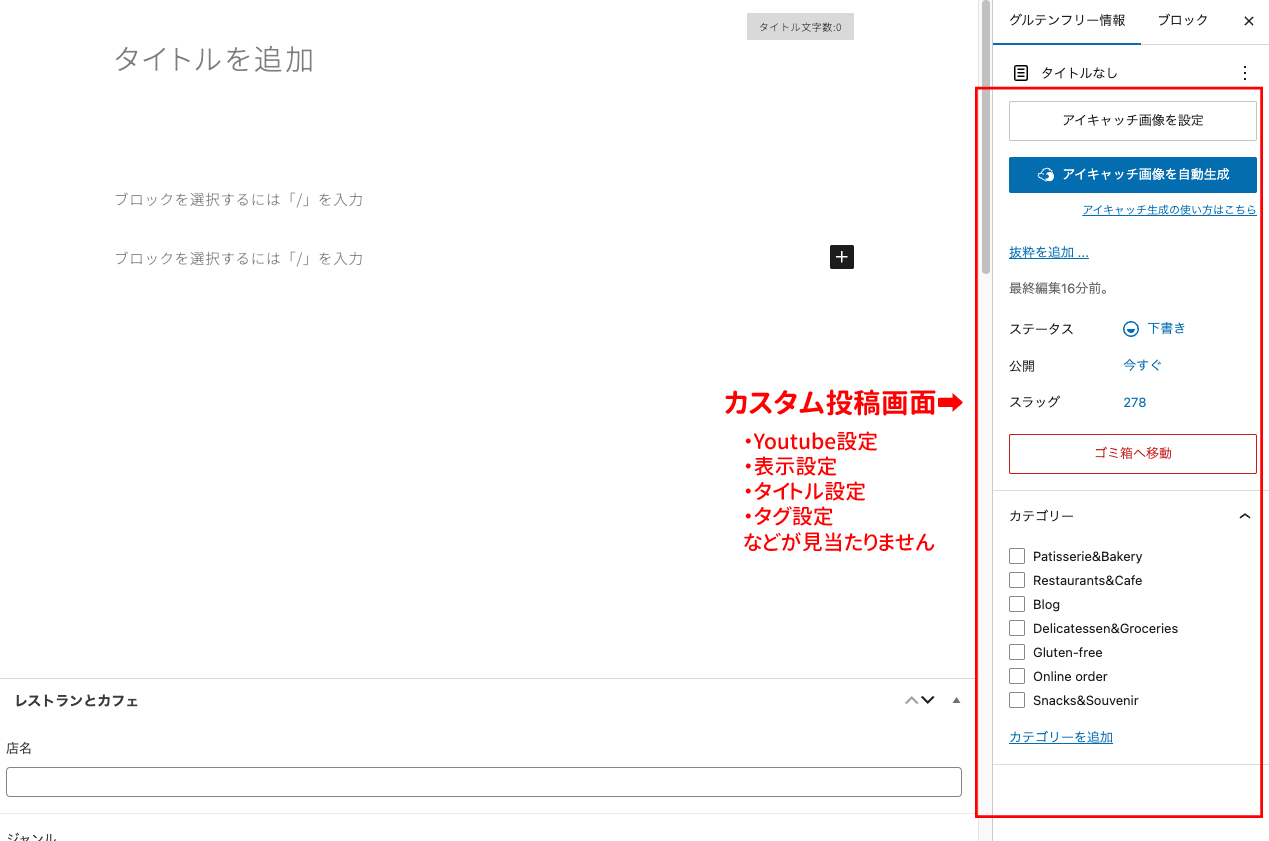Select the Online order category checkbox
The width and height of the screenshot is (1269, 841).
[x=1017, y=676]
